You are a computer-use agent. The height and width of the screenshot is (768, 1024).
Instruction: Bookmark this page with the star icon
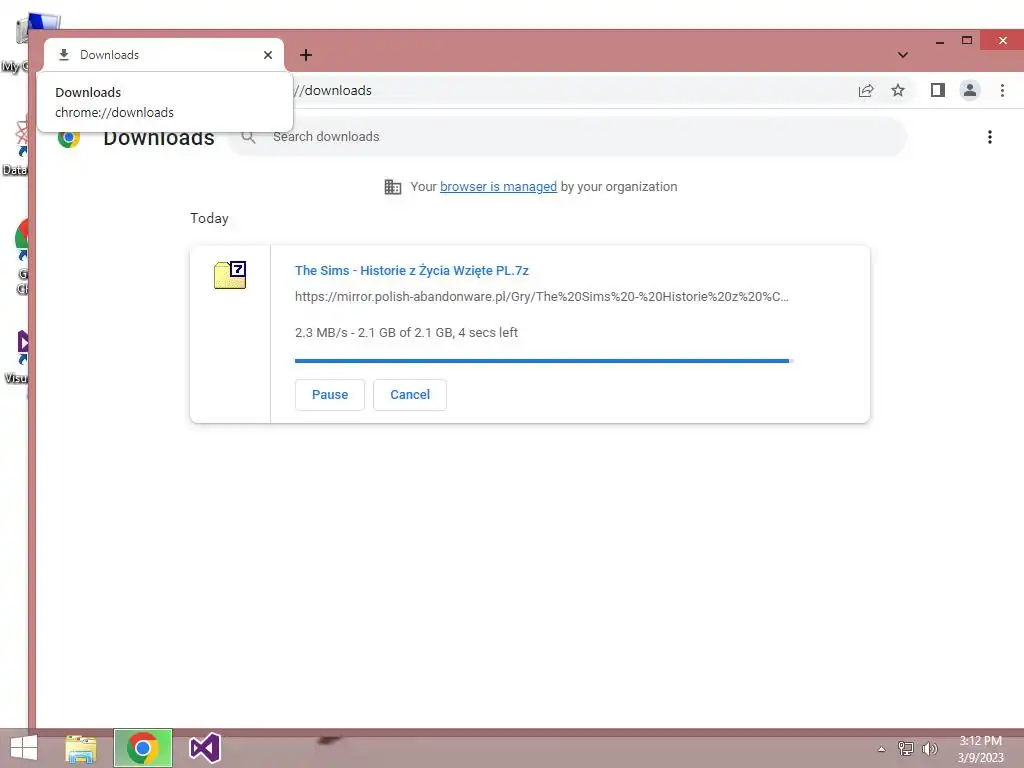click(x=898, y=90)
